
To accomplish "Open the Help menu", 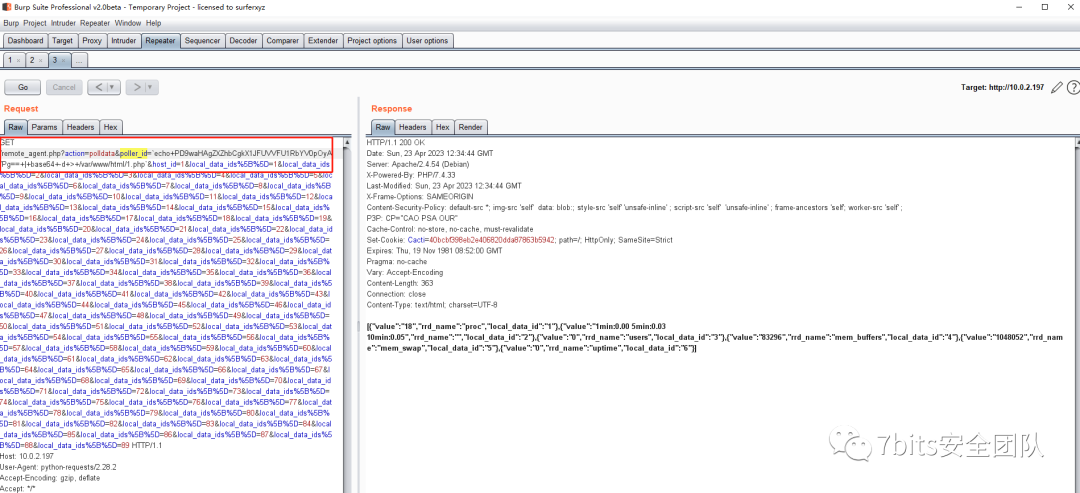I will [154, 23].
